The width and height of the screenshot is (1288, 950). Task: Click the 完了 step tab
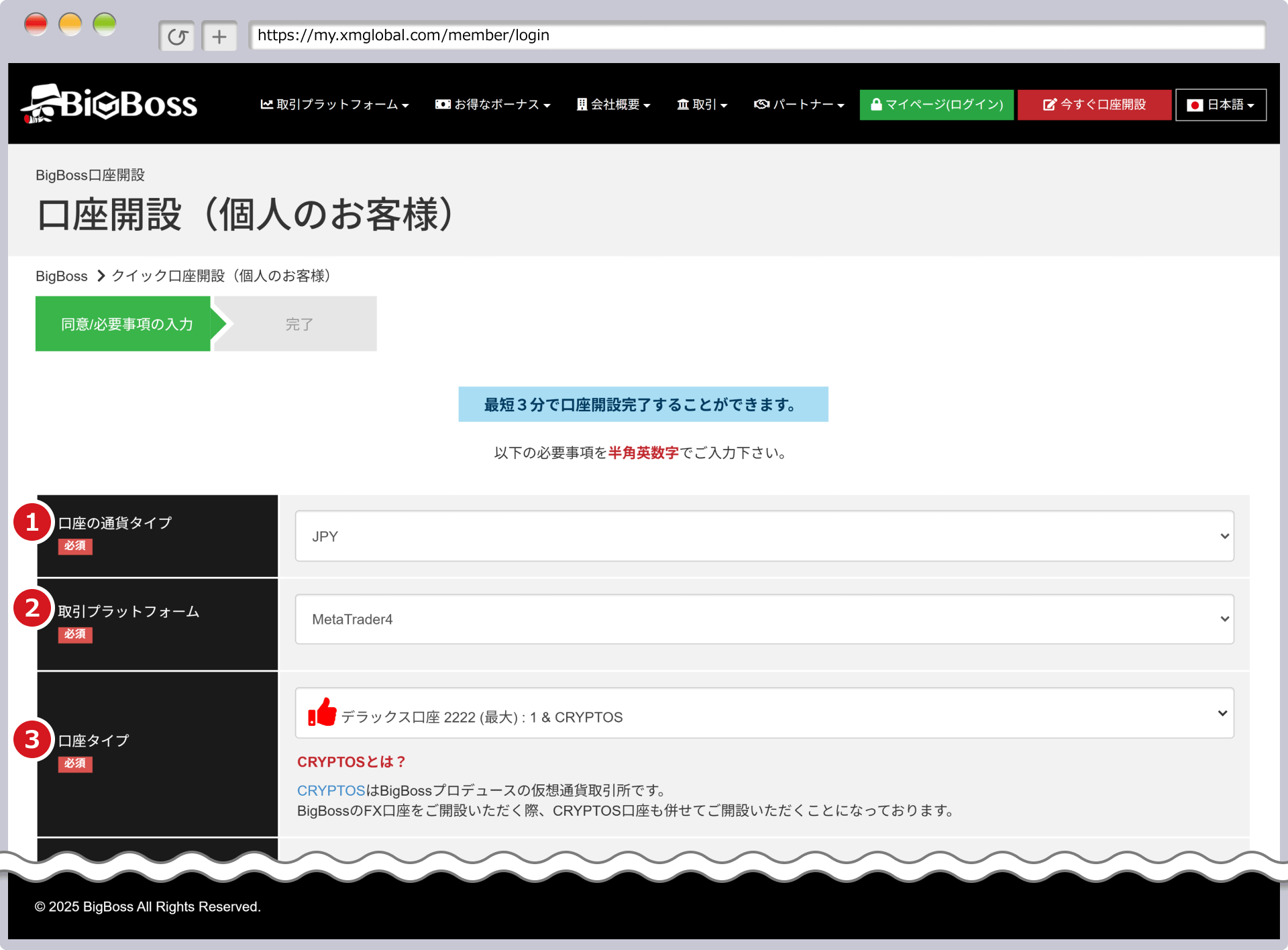click(299, 324)
